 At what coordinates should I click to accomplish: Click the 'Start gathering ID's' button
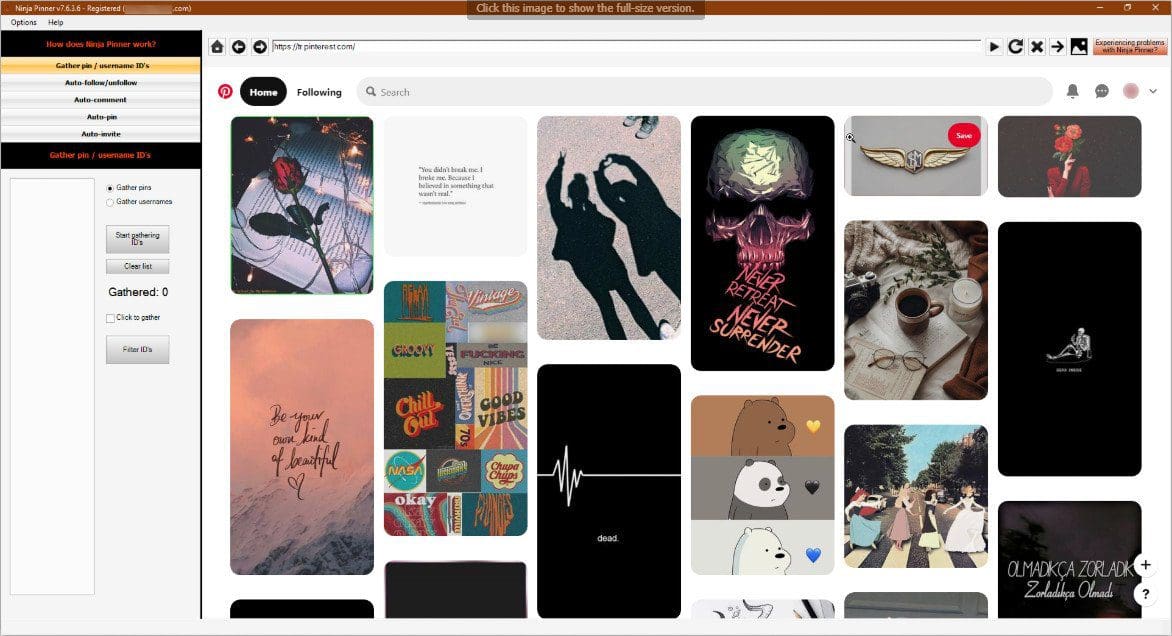click(x=137, y=238)
